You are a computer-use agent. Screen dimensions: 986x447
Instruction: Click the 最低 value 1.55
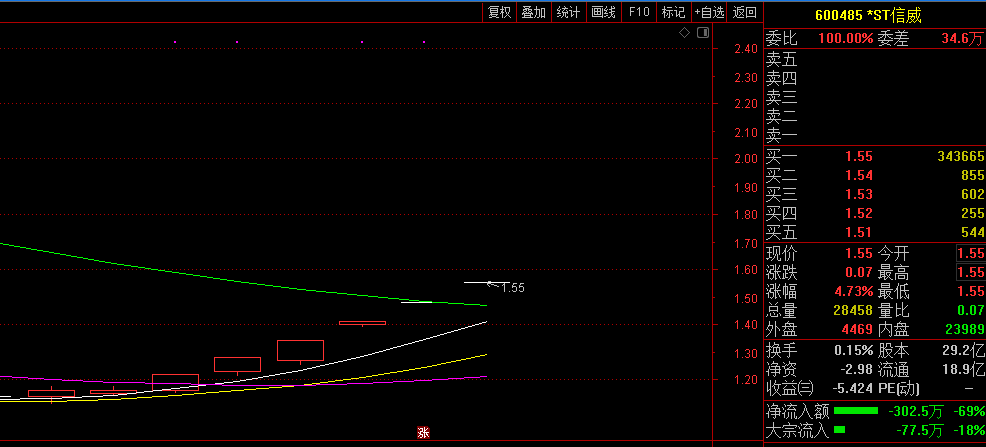(x=970, y=292)
